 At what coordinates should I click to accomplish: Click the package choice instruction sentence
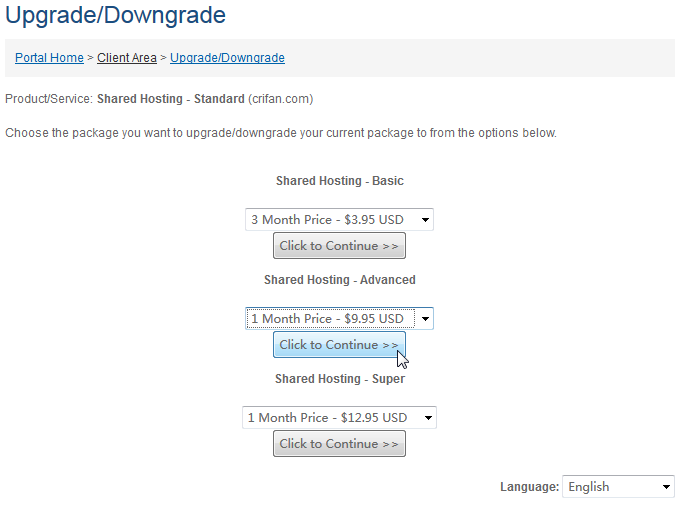point(281,133)
